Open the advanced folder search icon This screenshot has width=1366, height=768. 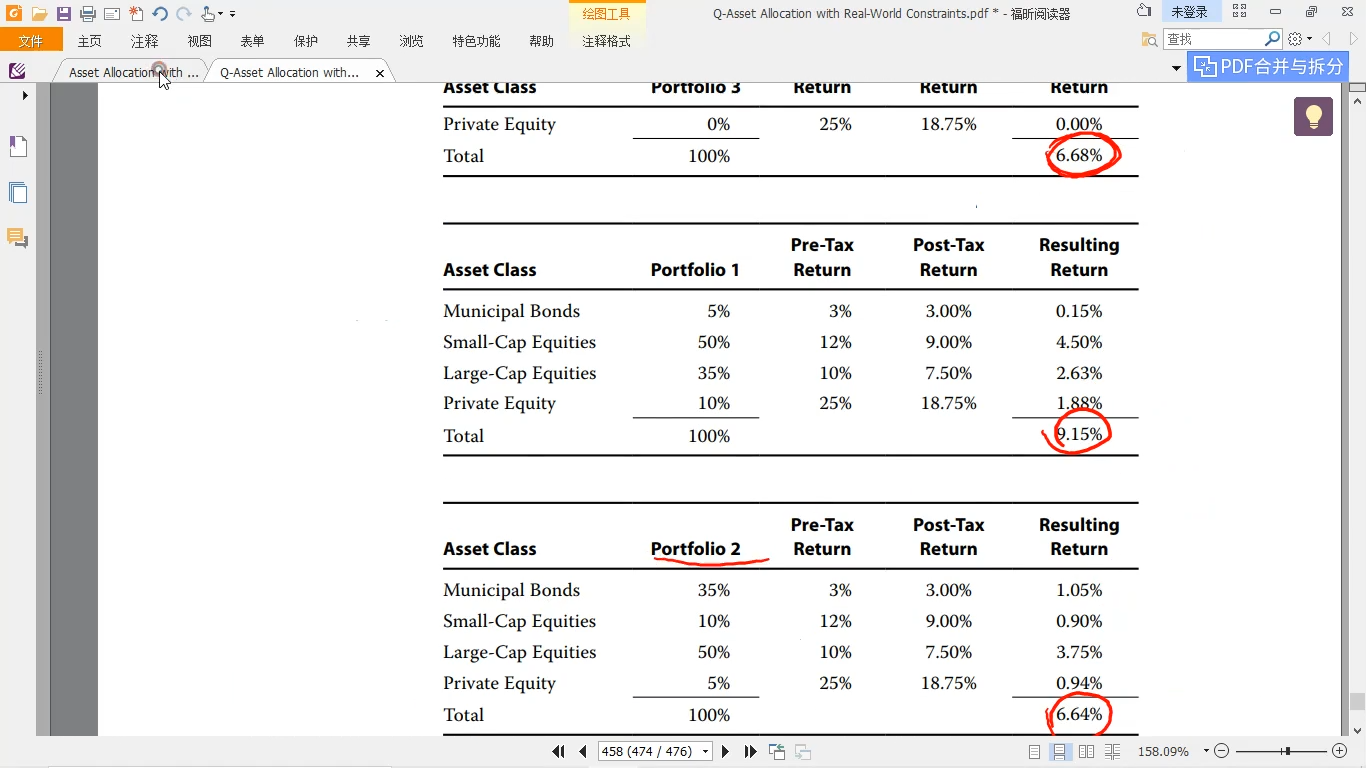pyautogui.click(x=1150, y=39)
